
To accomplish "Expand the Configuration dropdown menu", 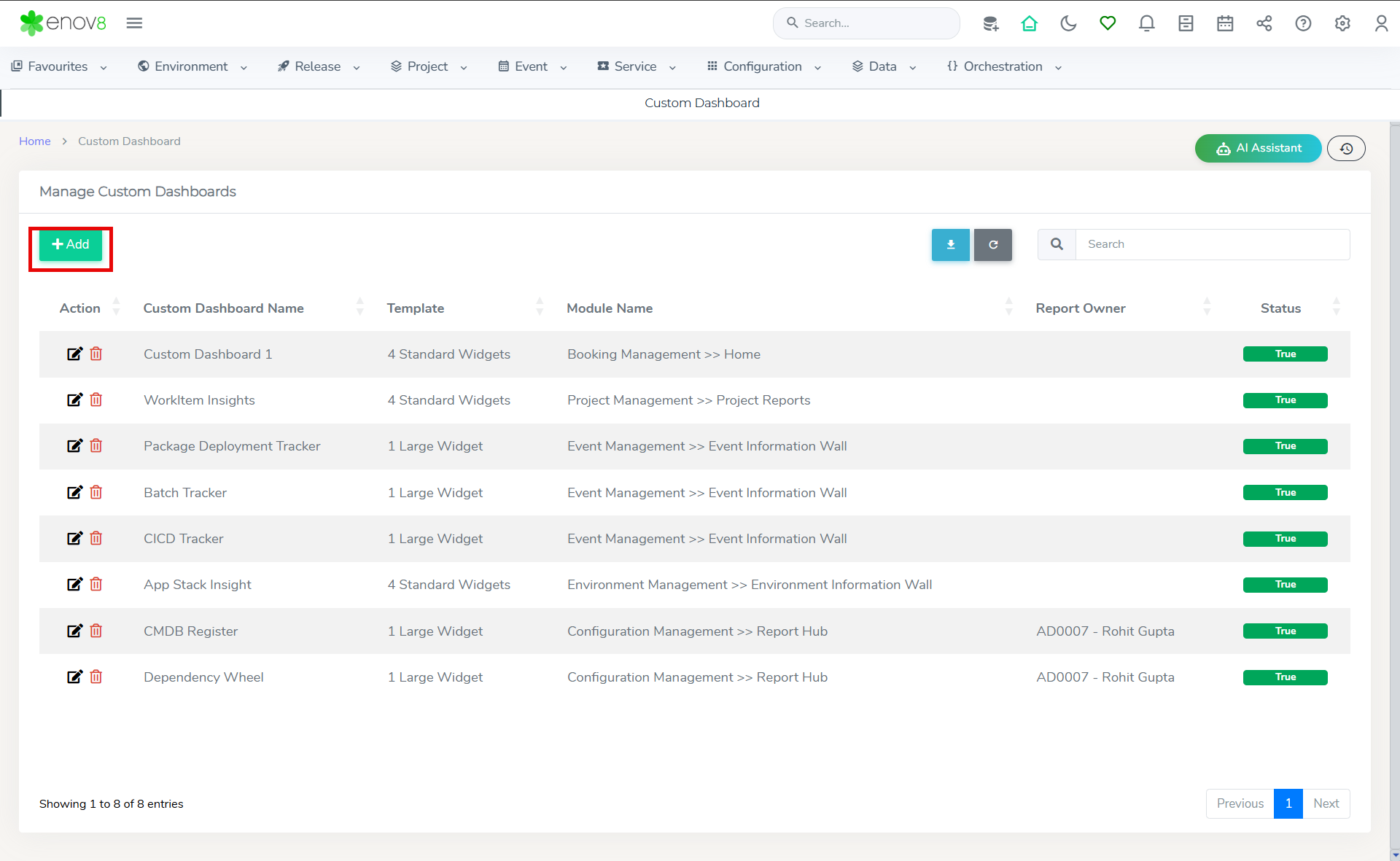I will pyautogui.click(x=763, y=66).
